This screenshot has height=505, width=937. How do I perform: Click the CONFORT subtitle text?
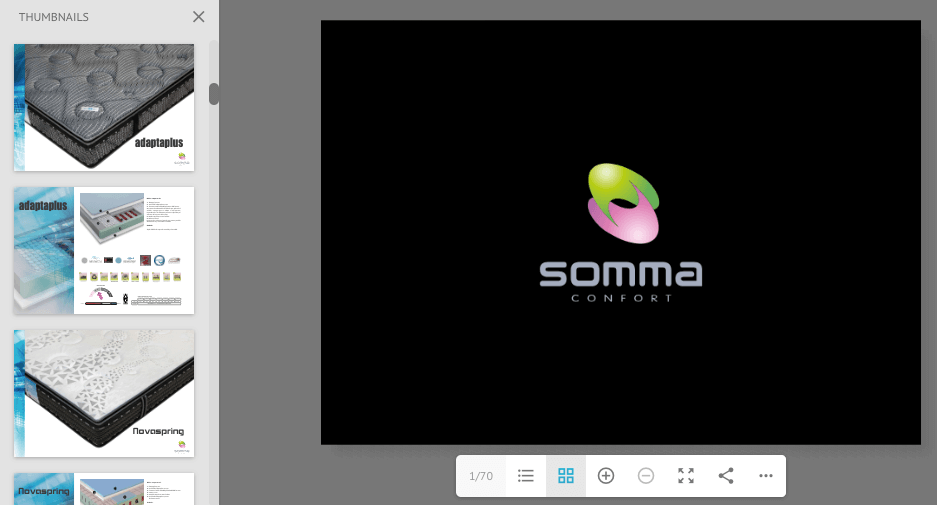pyautogui.click(x=621, y=298)
